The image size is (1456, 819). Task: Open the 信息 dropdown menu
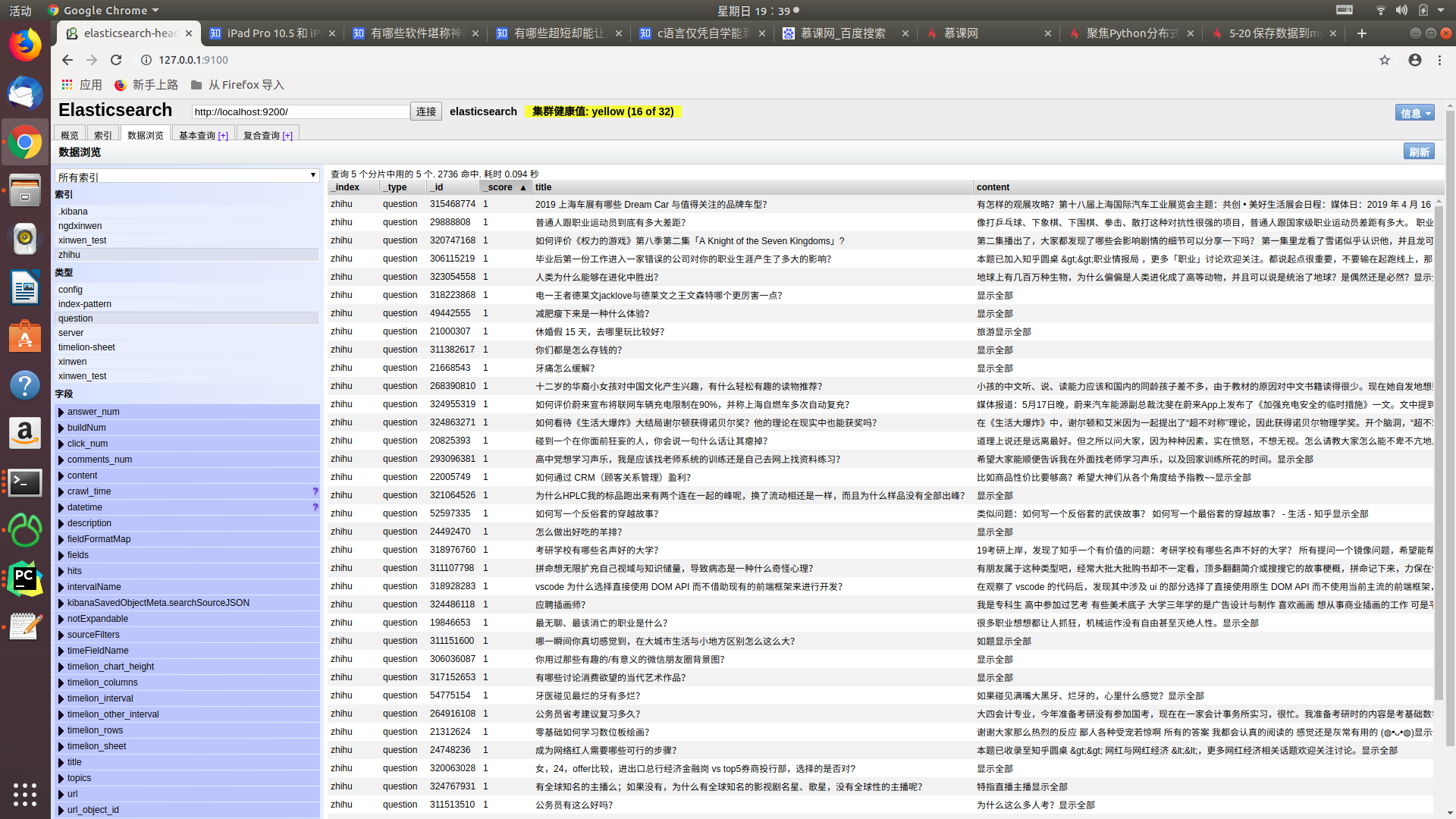(1414, 112)
